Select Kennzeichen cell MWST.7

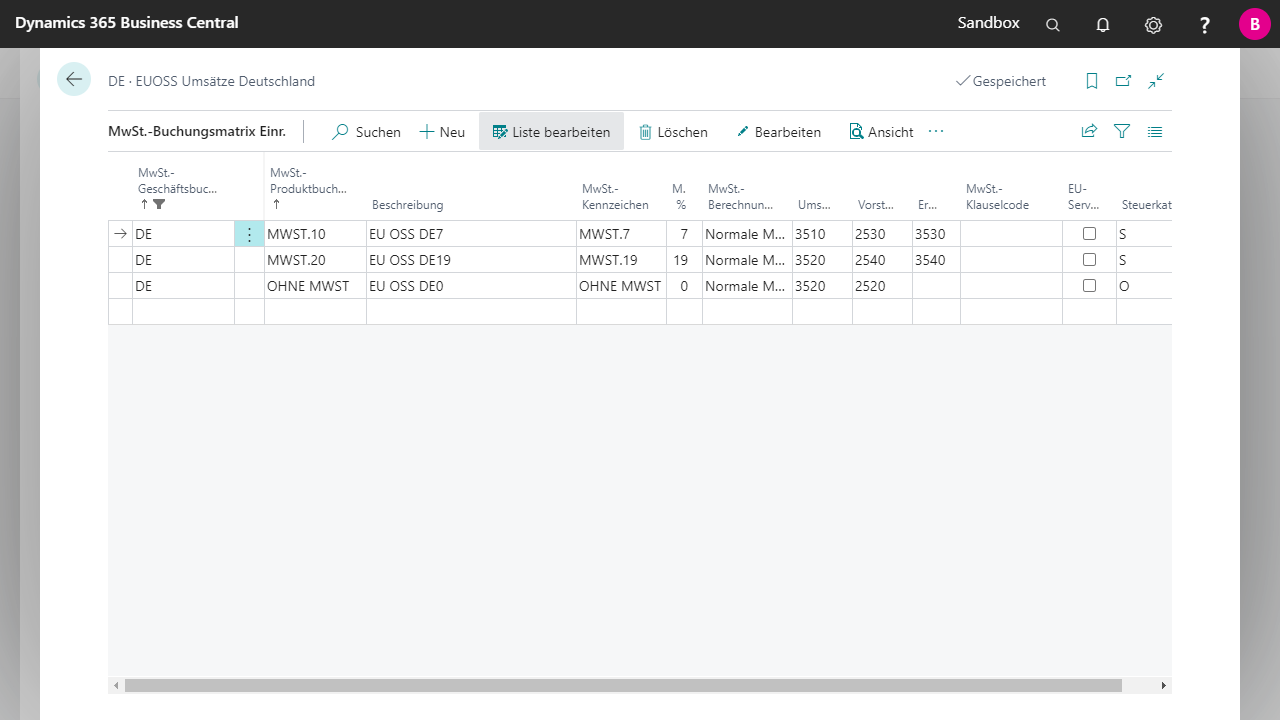[x=621, y=234]
